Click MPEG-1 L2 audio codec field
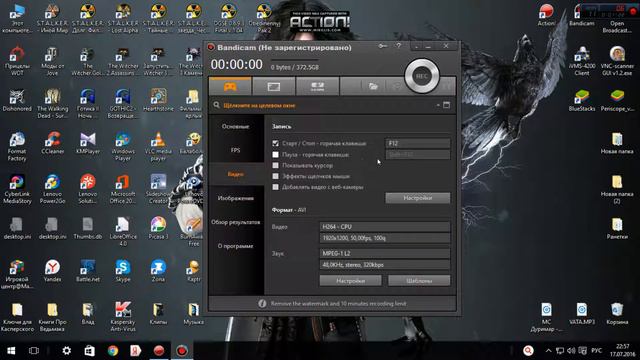The width and height of the screenshot is (640, 360). coord(384,253)
